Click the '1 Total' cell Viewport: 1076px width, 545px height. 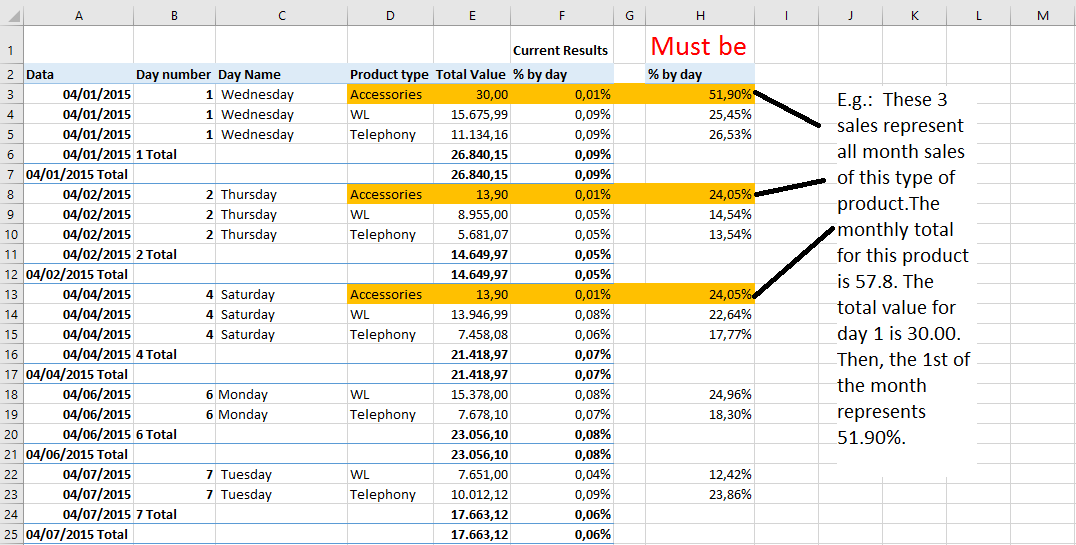(x=174, y=154)
